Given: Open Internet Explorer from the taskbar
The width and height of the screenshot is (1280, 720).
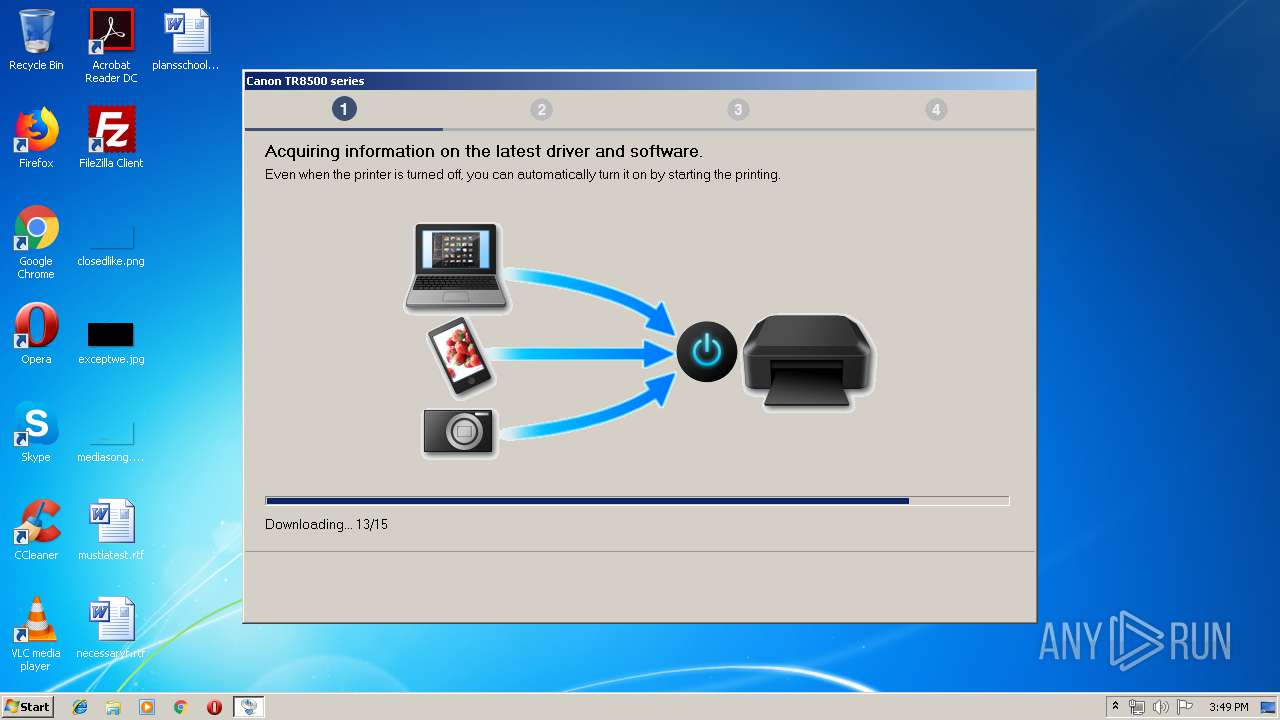Looking at the screenshot, I should pyautogui.click(x=80, y=707).
